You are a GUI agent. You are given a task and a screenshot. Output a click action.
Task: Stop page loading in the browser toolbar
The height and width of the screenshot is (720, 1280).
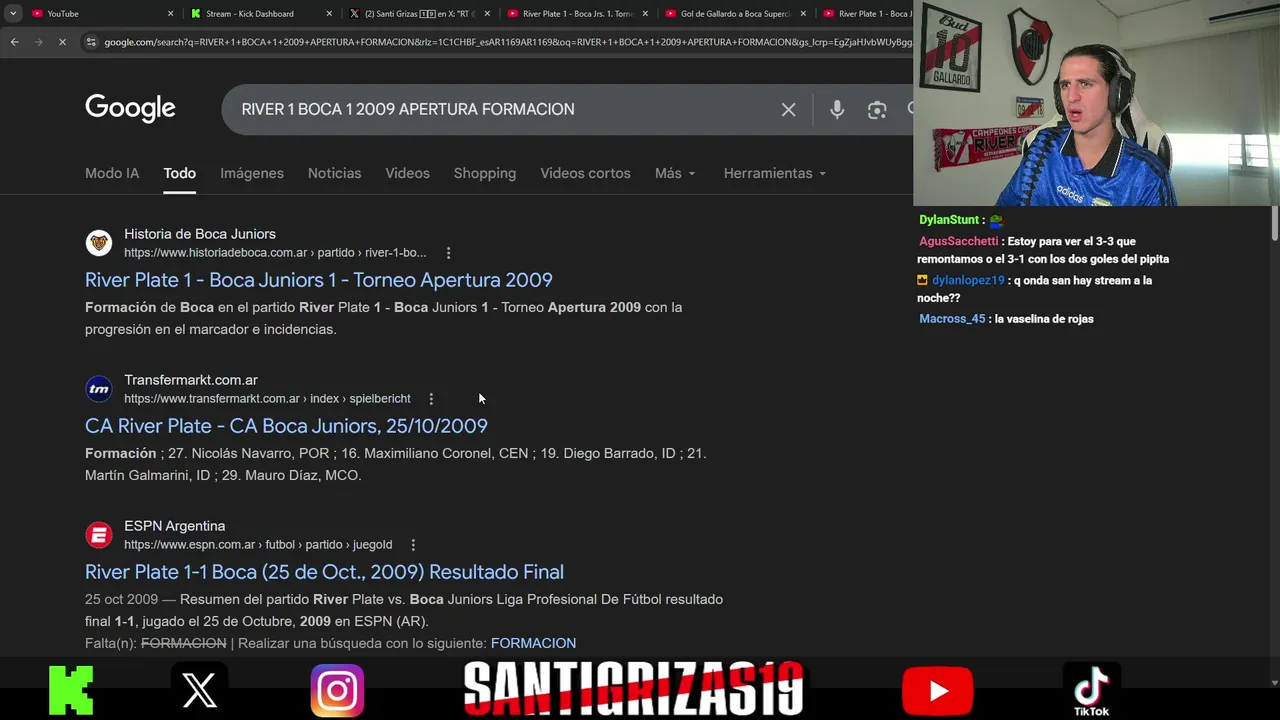(62, 42)
